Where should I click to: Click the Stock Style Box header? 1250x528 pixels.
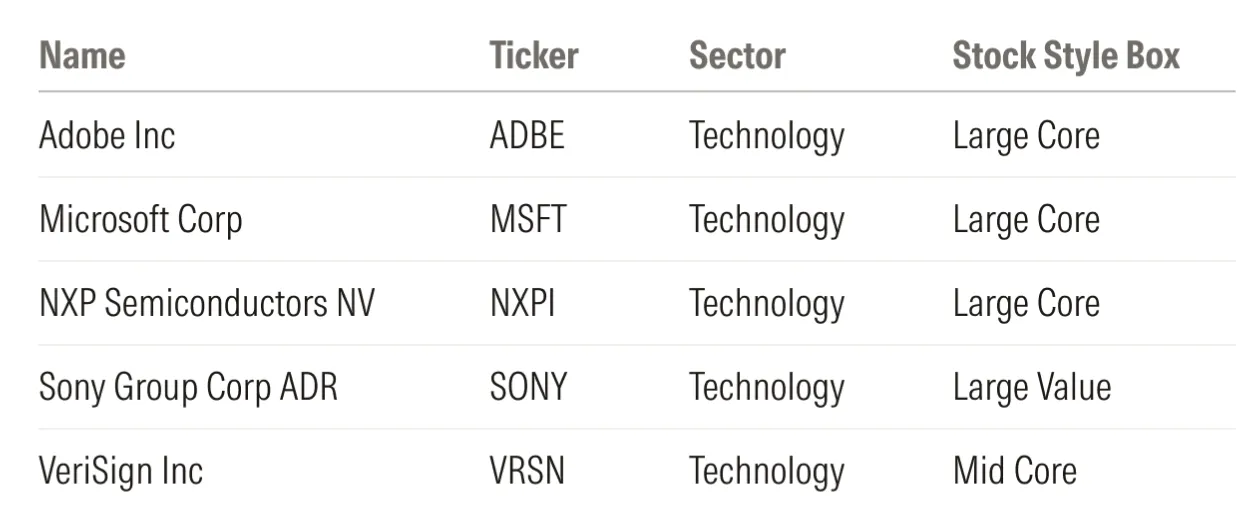(1066, 56)
